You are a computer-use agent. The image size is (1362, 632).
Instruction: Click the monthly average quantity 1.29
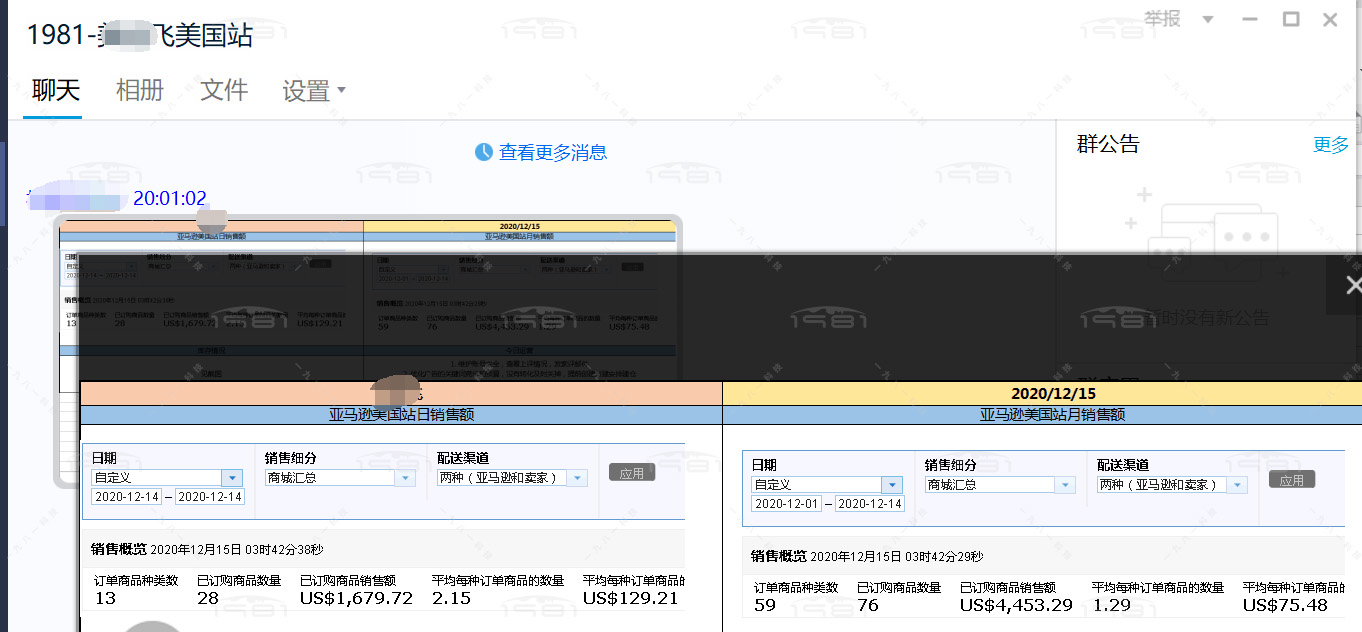(1111, 606)
